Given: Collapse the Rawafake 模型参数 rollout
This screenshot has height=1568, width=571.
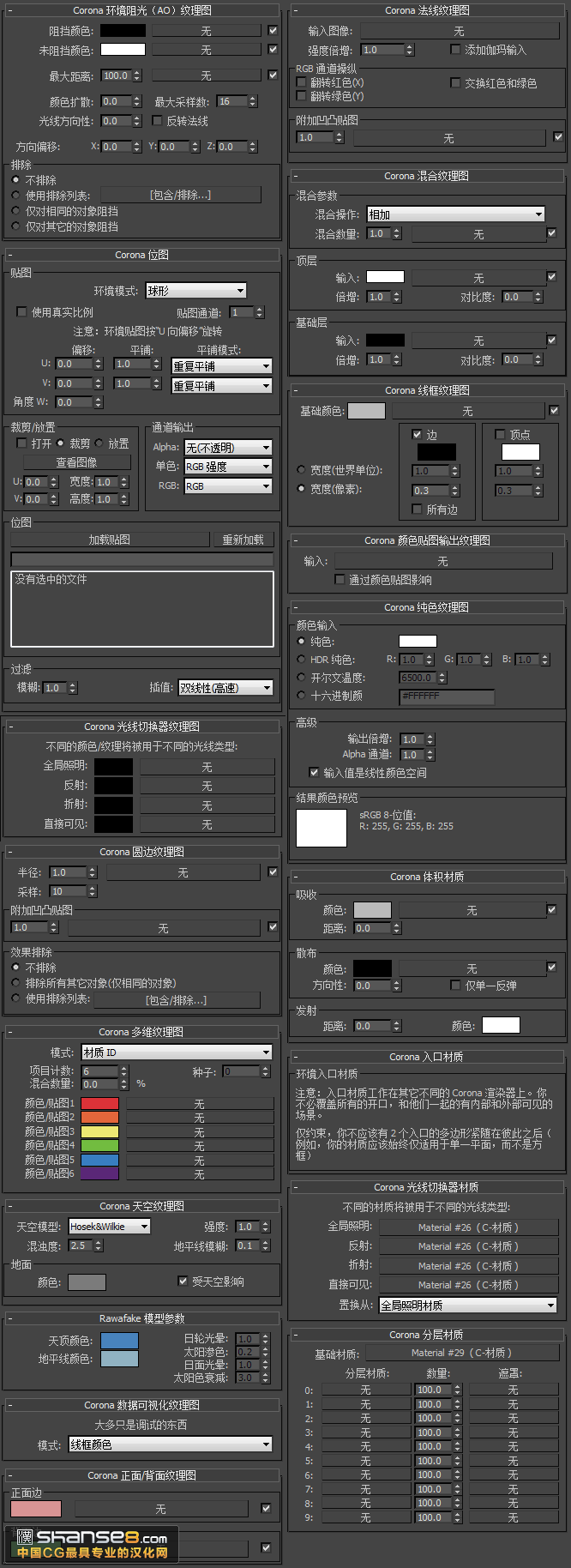Looking at the screenshot, I should 141,1318.
